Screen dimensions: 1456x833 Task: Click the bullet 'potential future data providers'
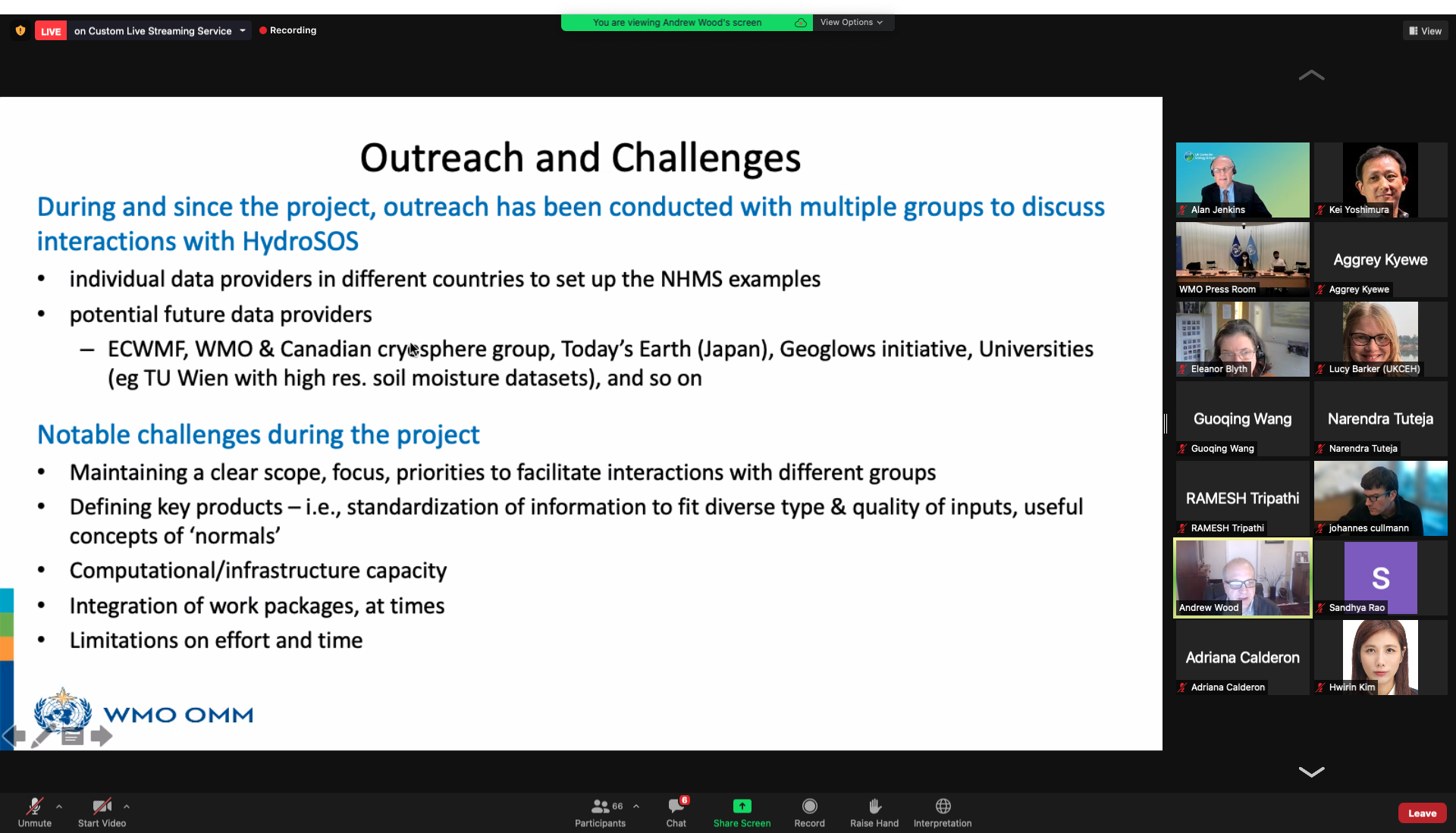[221, 315]
